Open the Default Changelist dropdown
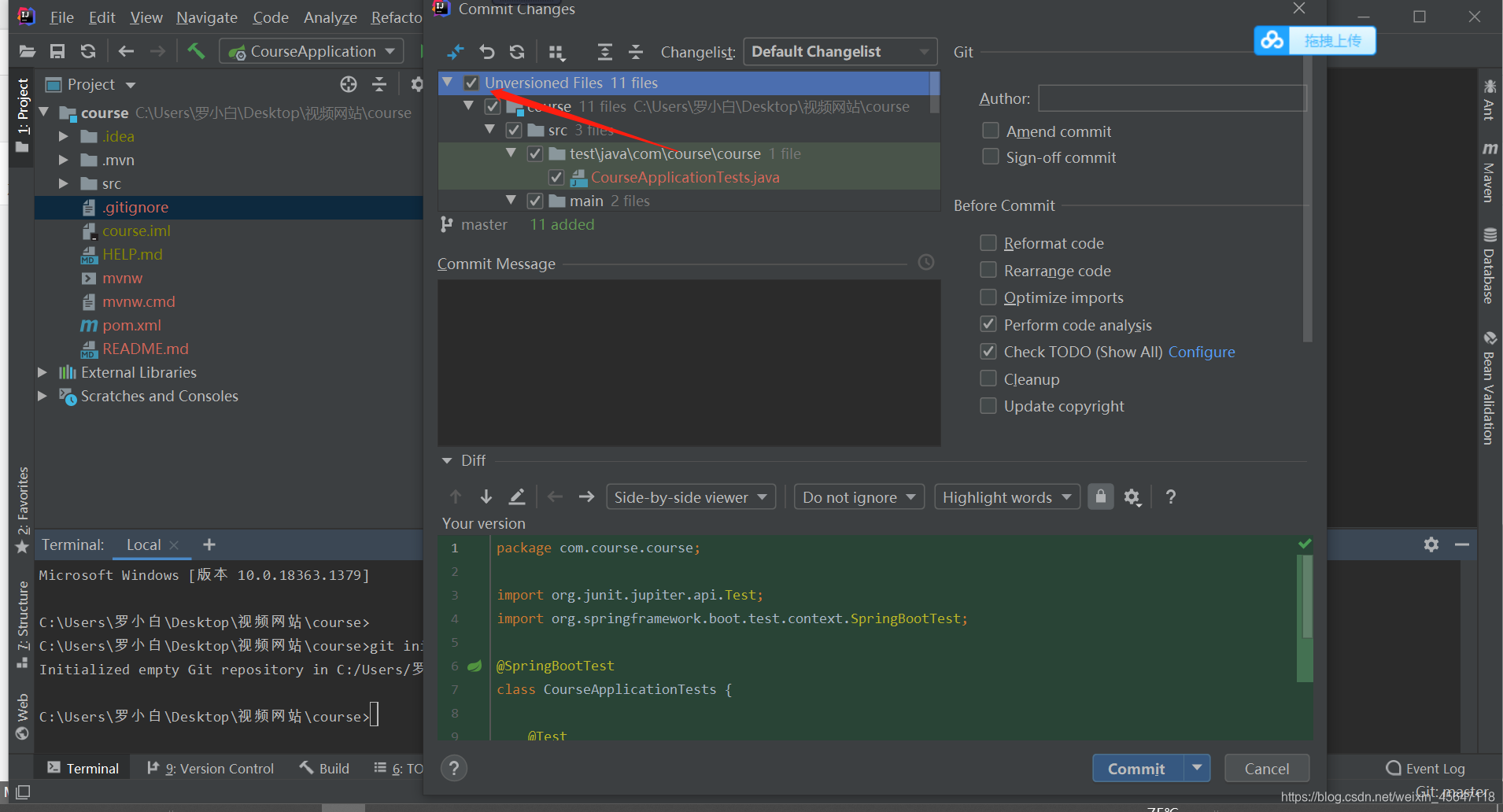This screenshot has height=812, width=1503. click(840, 52)
